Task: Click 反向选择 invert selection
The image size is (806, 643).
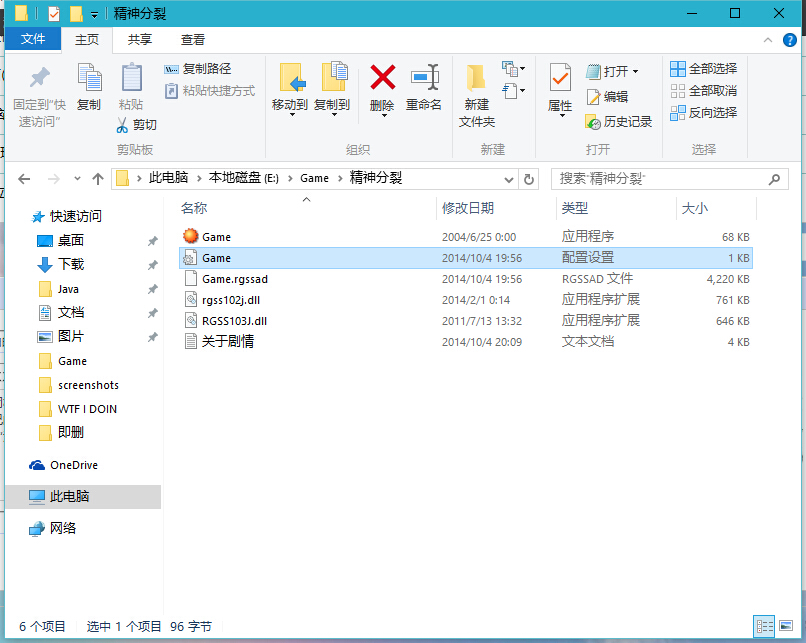Action: 704,113
